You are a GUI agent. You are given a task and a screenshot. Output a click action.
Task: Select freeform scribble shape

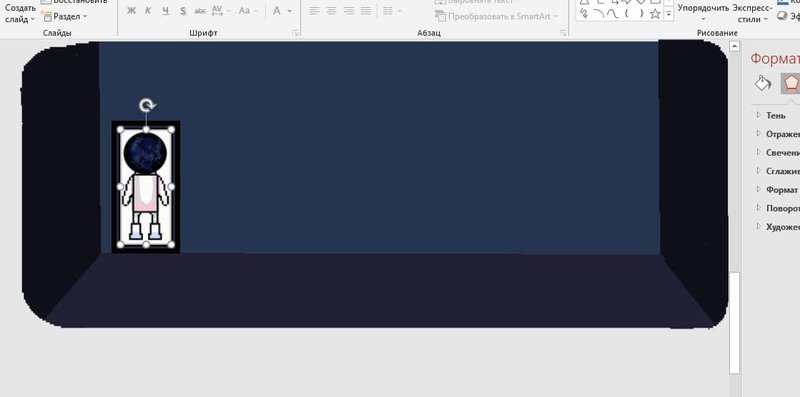point(584,14)
